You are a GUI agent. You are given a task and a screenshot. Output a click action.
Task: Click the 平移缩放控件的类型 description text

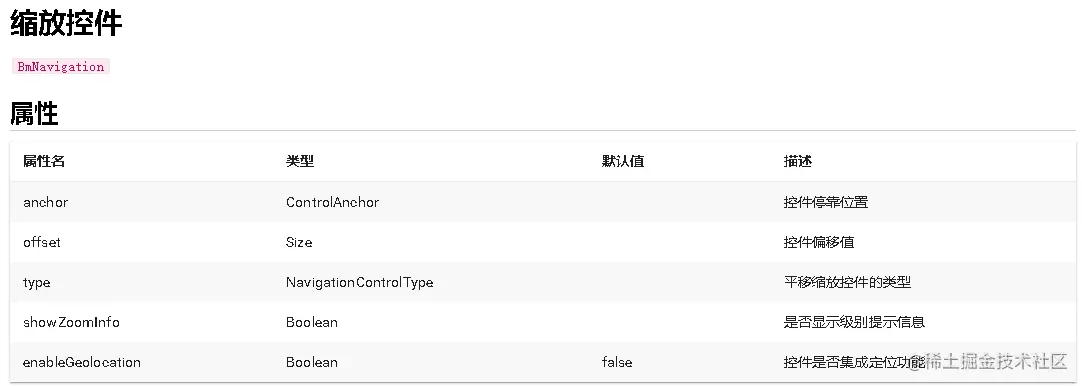click(847, 282)
